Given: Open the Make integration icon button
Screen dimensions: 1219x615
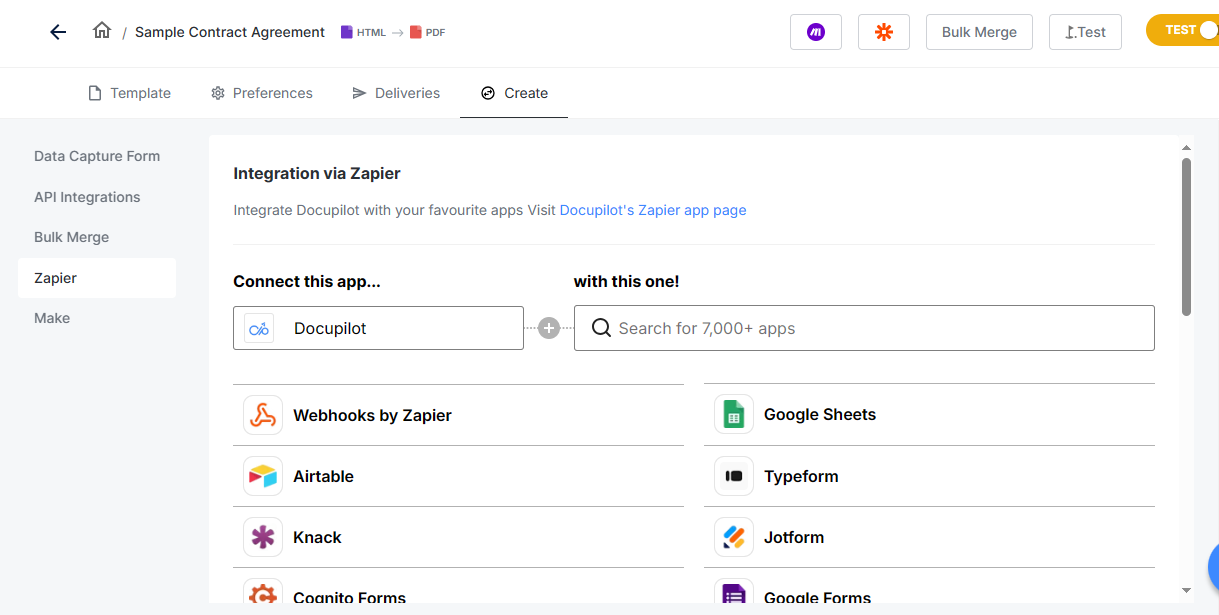Looking at the screenshot, I should [x=816, y=32].
